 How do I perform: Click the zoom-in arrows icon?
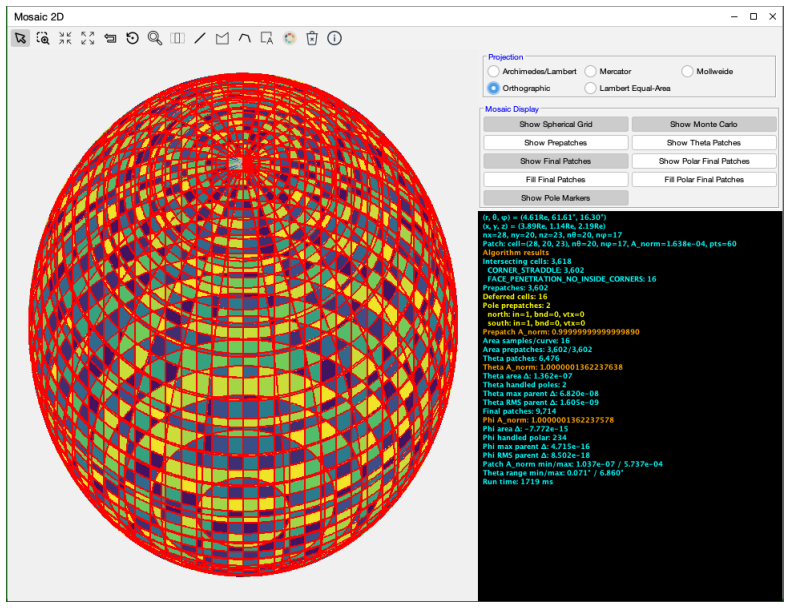[x=65, y=38]
